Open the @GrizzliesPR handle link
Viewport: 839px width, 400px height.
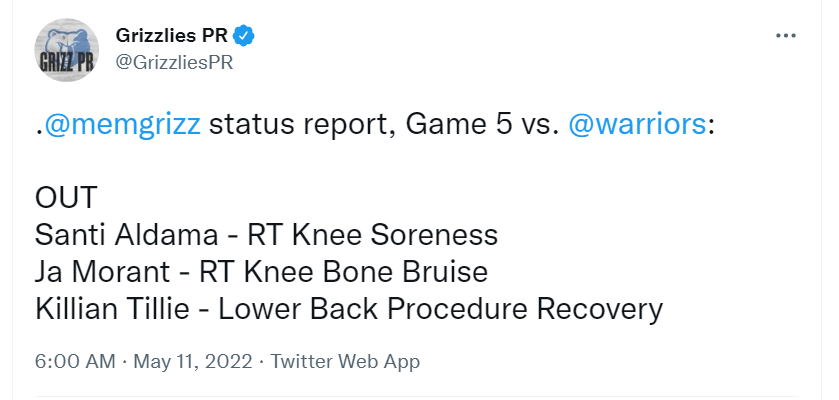(x=174, y=62)
